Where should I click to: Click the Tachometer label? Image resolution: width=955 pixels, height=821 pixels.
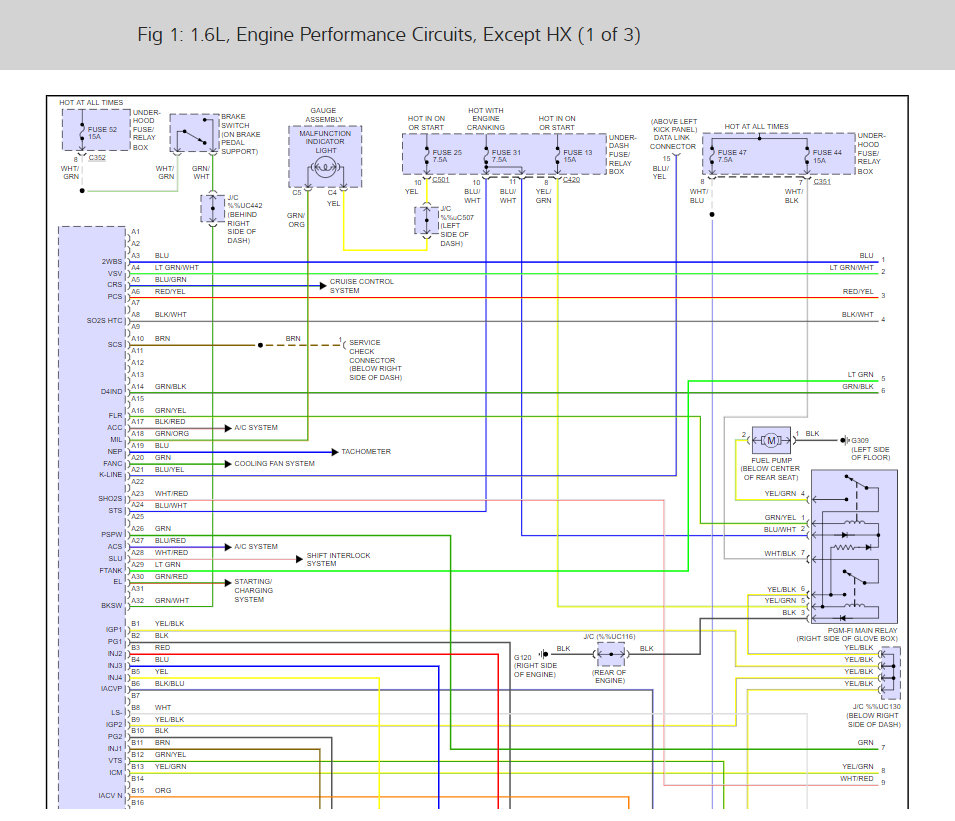[366, 452]
